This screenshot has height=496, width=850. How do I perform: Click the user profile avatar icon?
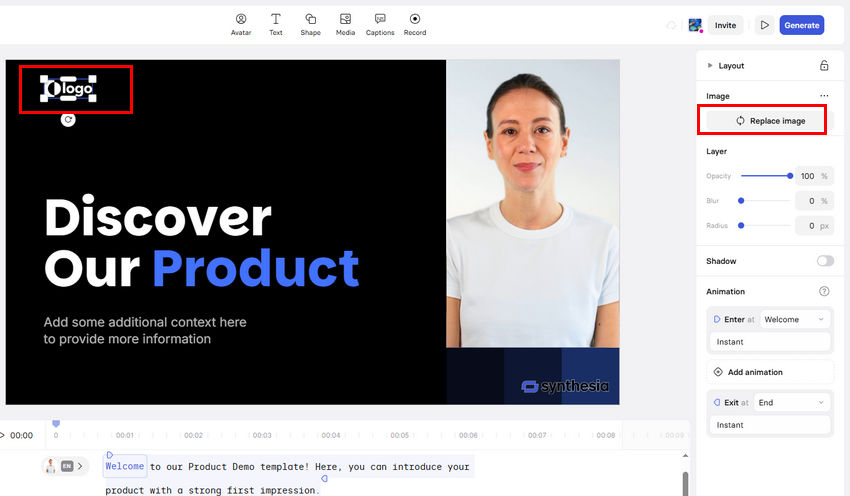pyautogui.click(x=695, y=25)
